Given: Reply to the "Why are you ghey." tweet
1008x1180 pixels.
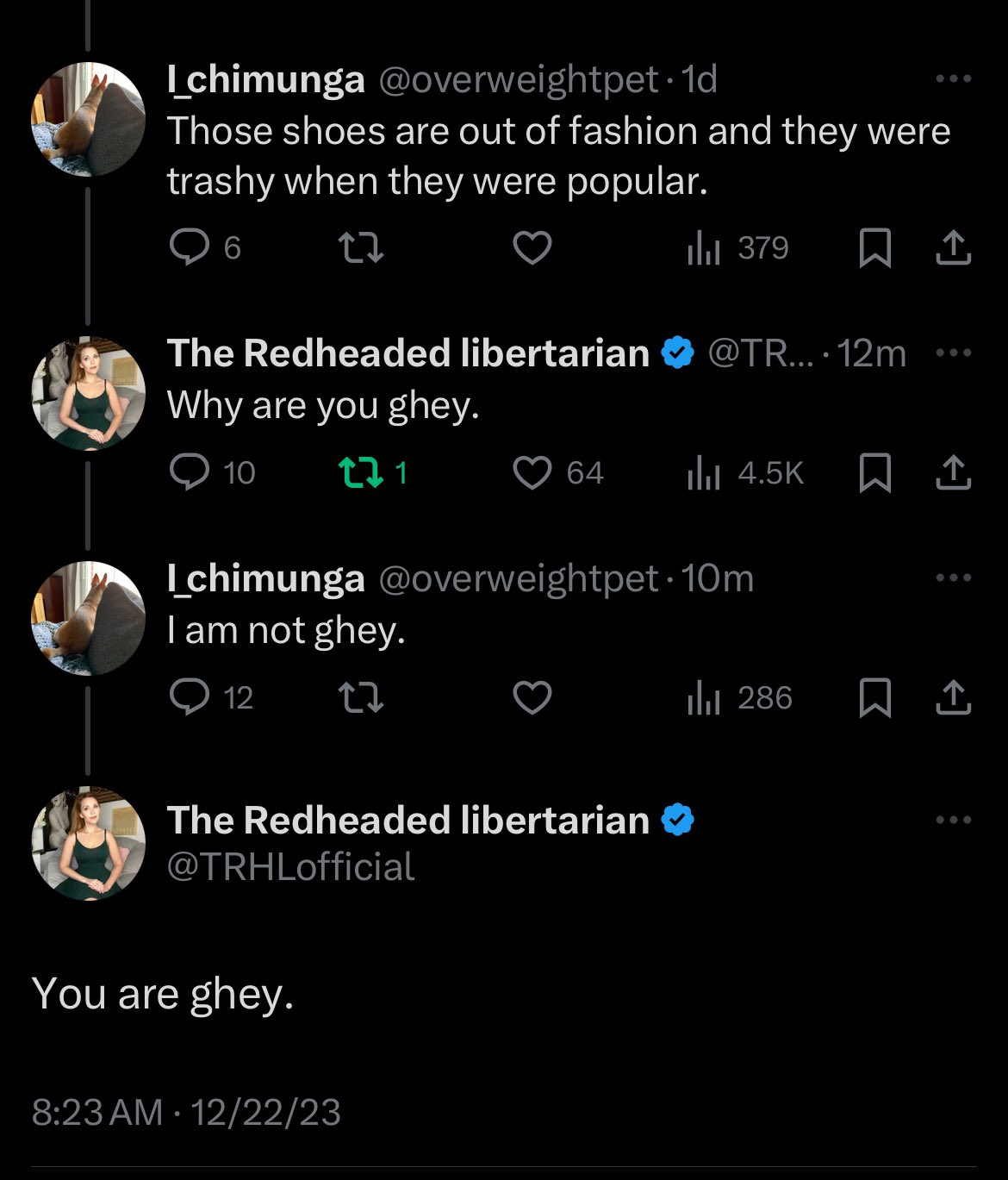Looking at the screenshot, I should (190, 472).
